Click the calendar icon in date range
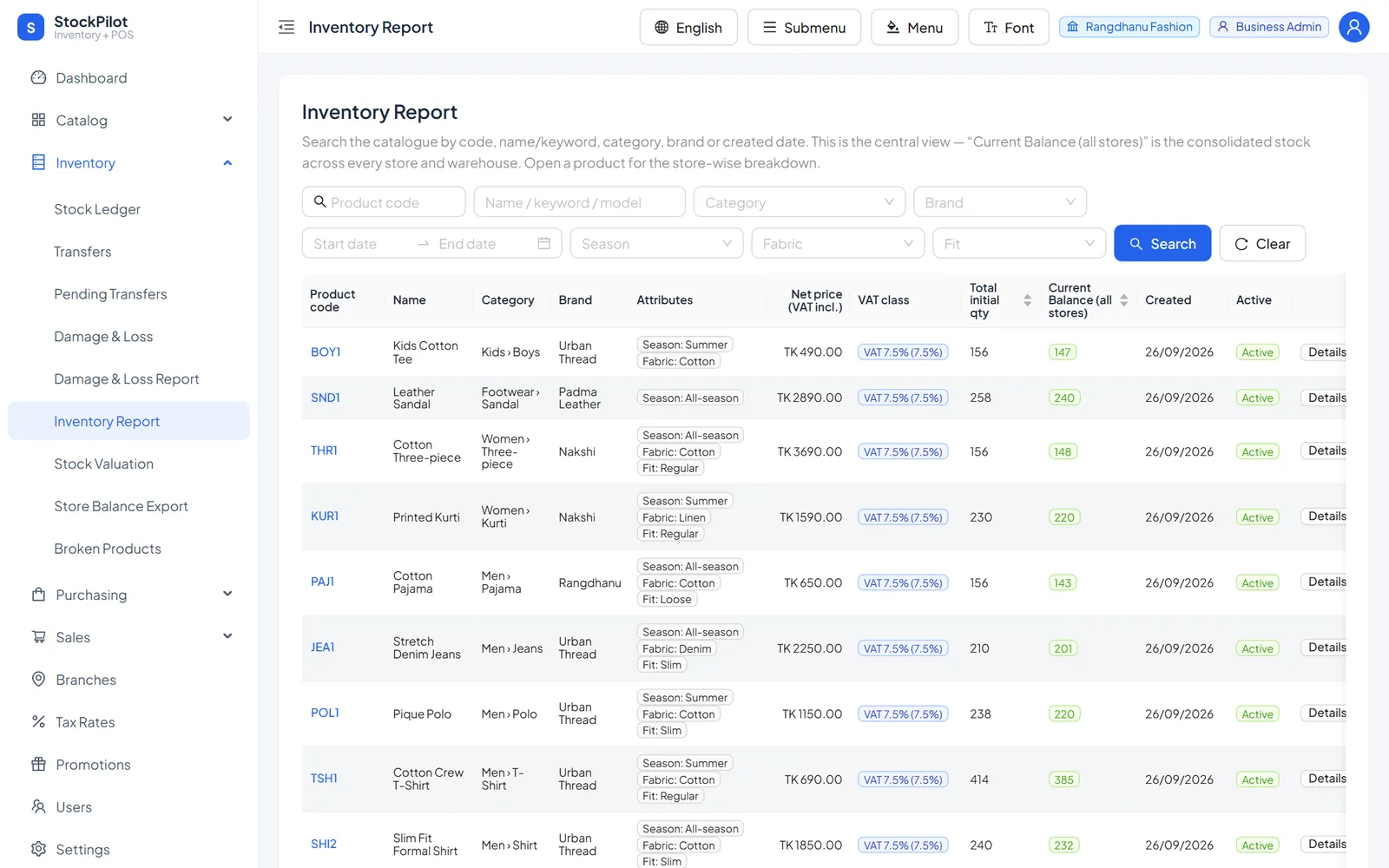1389x868 pixels. pyautogui.click(x=544, y=243)
